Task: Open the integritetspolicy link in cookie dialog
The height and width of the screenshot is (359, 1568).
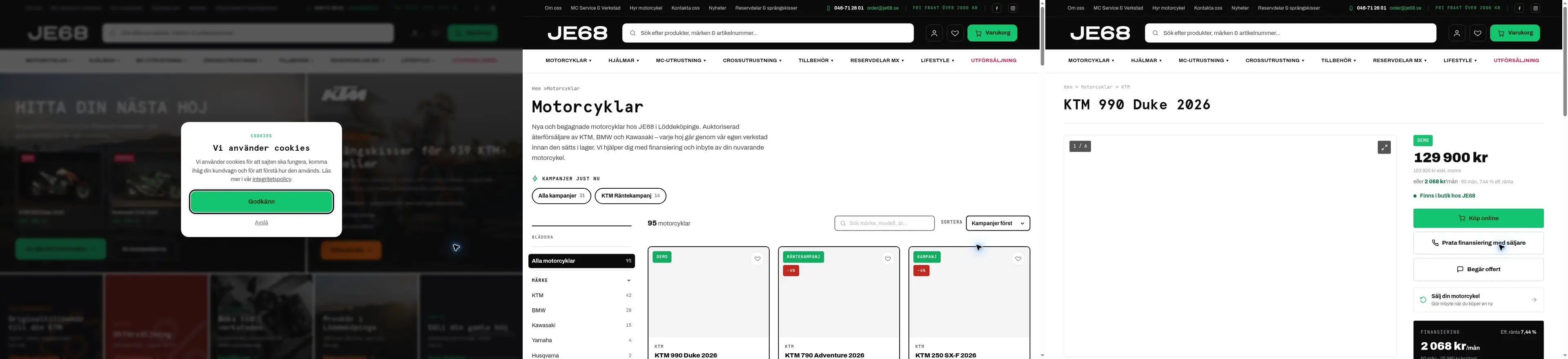Action: tap(272, 180)
